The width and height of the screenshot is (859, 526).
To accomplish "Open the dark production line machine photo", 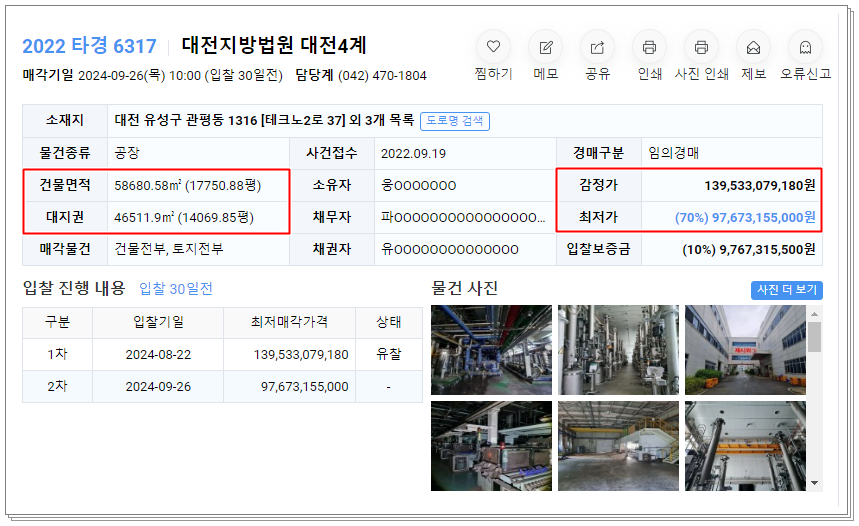I will (491, 446).
